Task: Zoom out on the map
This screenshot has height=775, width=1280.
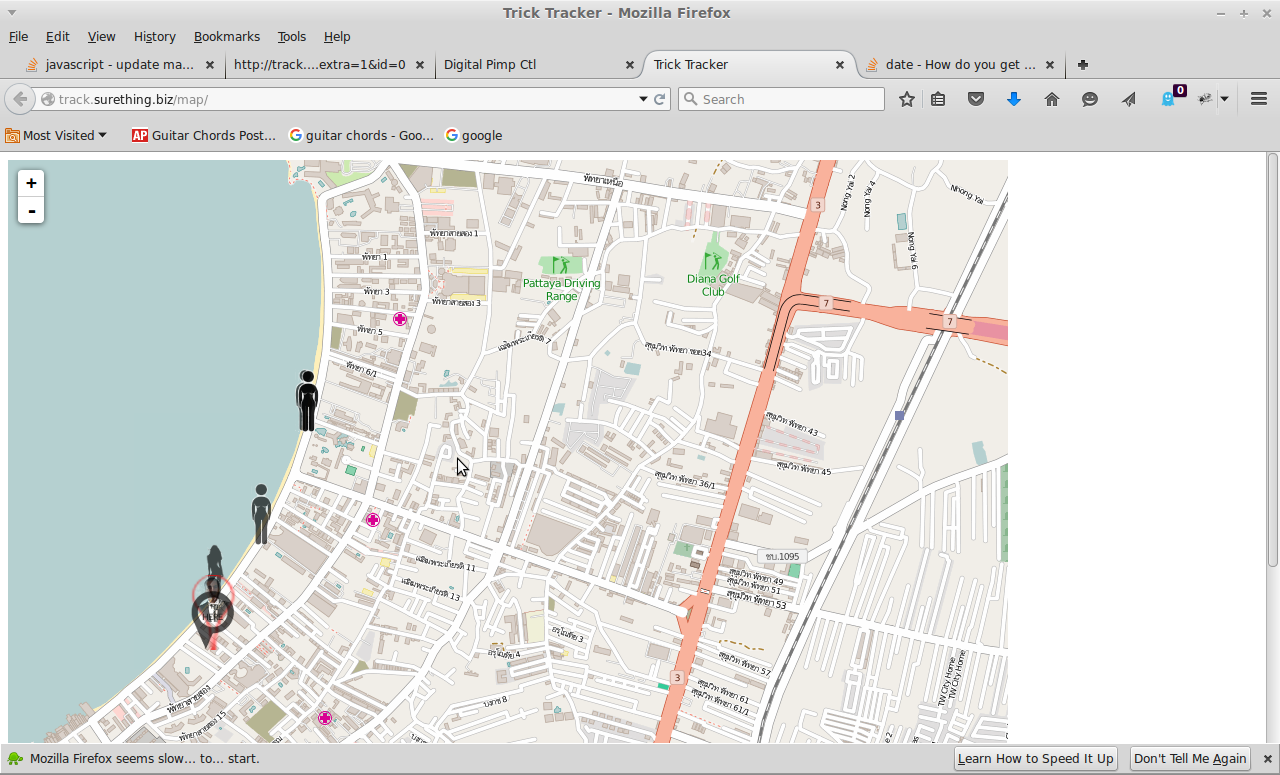Action: pos(31,211)
